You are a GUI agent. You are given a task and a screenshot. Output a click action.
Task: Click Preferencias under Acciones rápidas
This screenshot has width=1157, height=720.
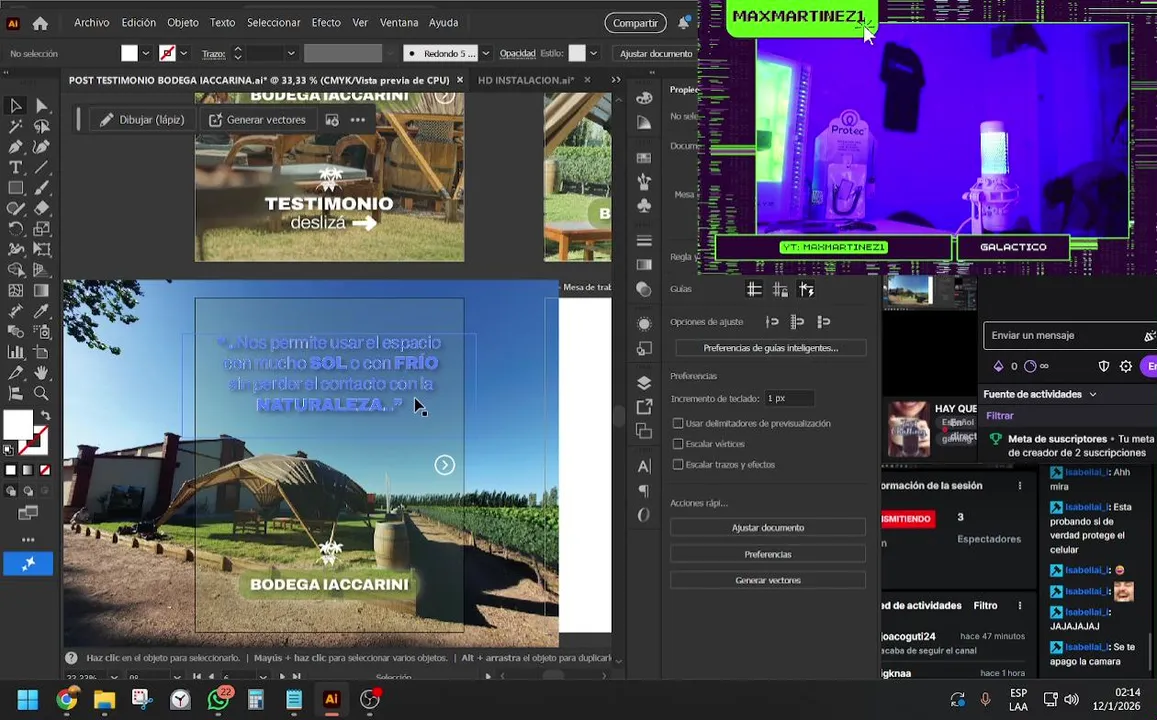tap(767, 554)
